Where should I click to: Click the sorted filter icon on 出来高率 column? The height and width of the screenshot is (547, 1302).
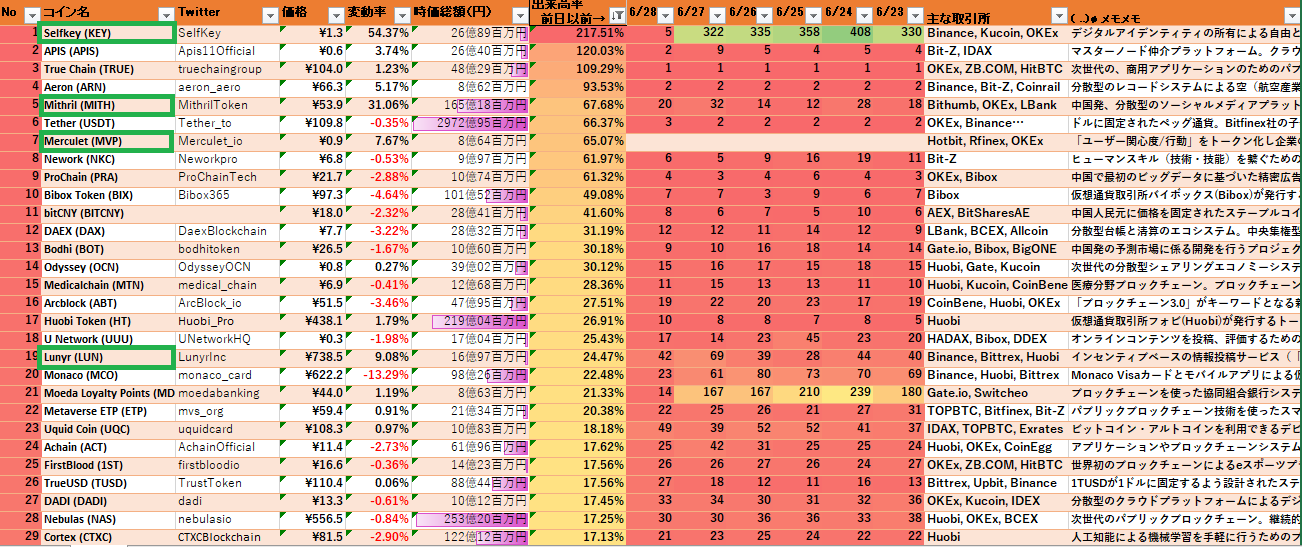pyautogui.click(x=617, y=15)
